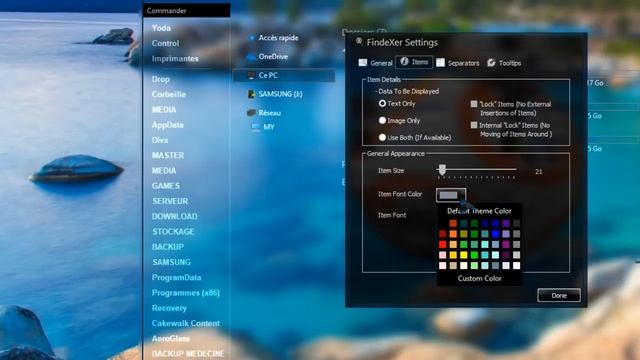
Task: Open Corbeille in Commander list
Action: point(169,94)
